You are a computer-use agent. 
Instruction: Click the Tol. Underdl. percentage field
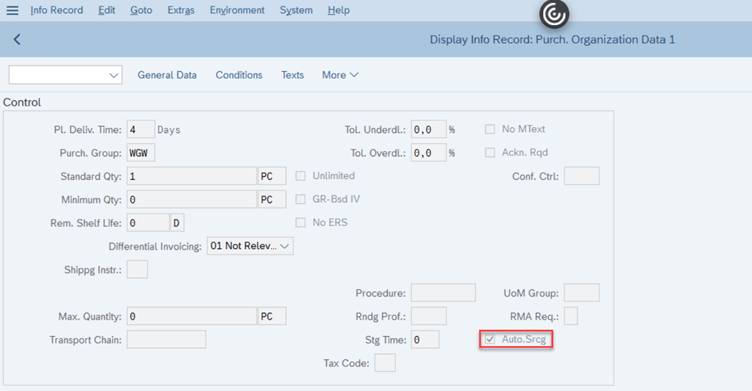point(429,130)
